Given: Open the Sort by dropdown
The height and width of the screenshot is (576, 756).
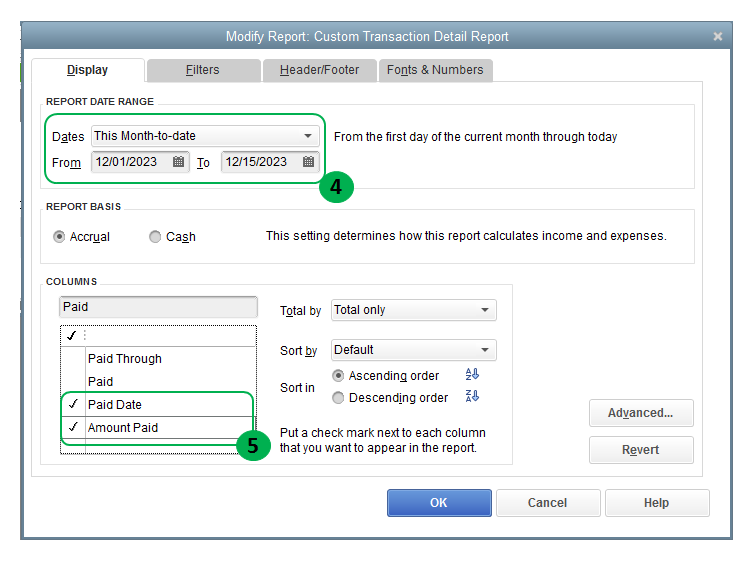Looking at the screenshot, I should click(414, 350).
